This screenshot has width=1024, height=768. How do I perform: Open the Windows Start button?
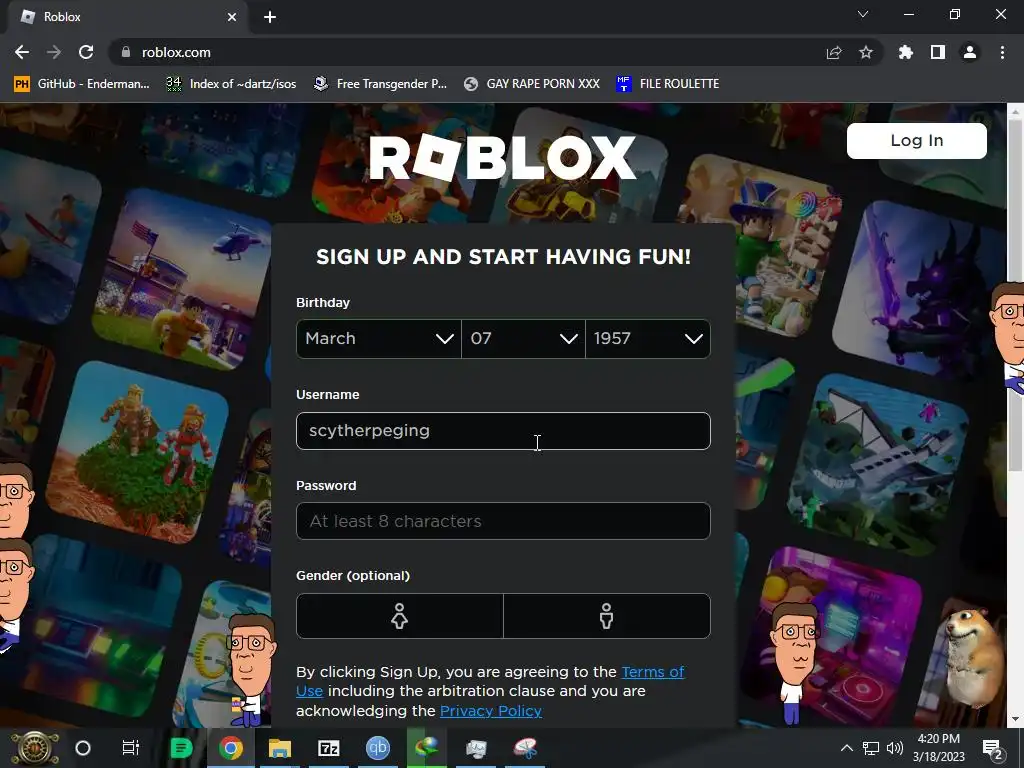(x=35, y=748)
